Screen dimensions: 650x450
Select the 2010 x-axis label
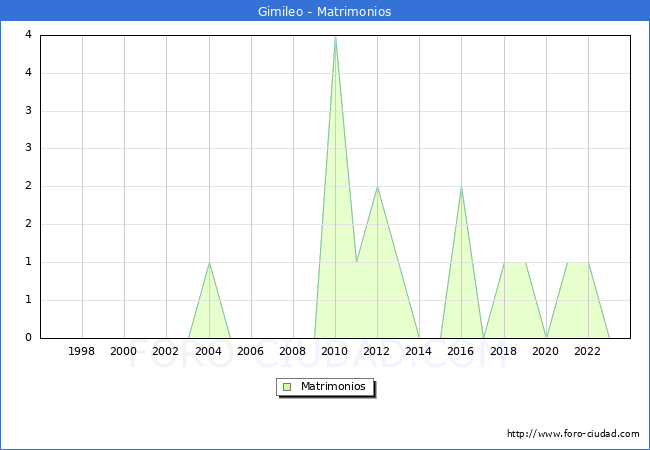point(335,351)
